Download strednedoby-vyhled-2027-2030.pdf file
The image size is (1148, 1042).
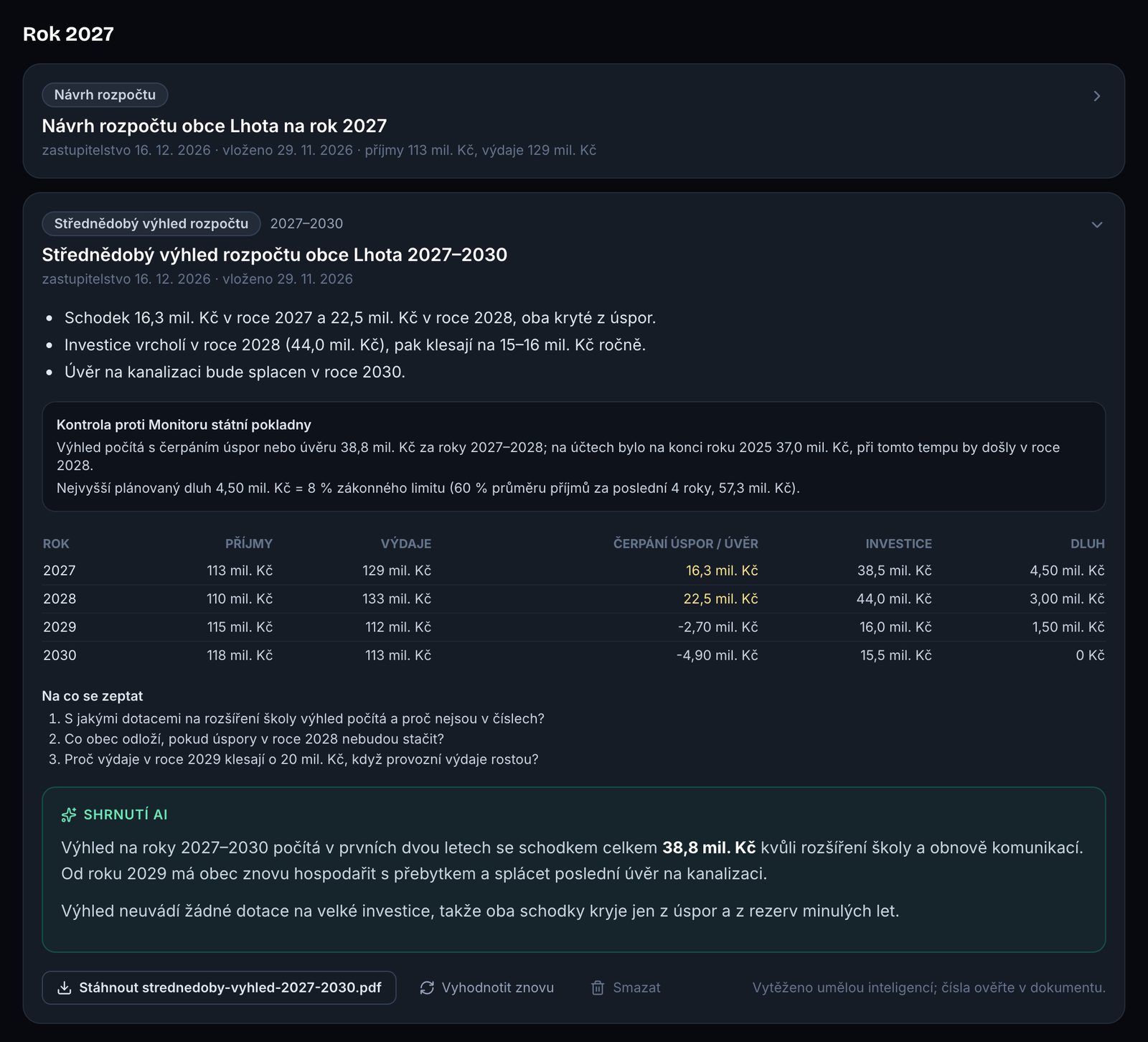pyautogui.click(x=219, y=987)
